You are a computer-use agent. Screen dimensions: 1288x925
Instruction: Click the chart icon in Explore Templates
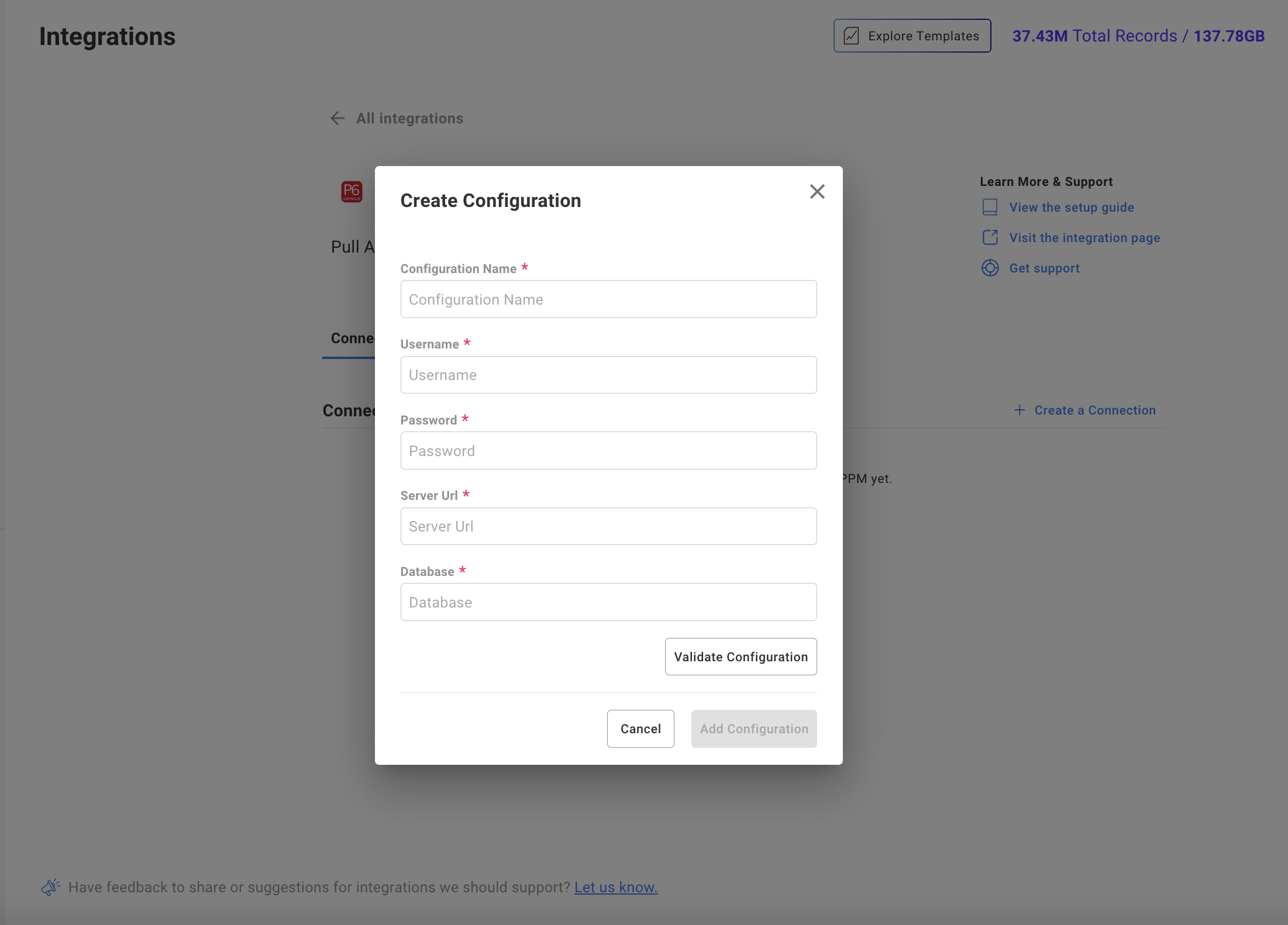pyautogui.click(x=851, y=36)
